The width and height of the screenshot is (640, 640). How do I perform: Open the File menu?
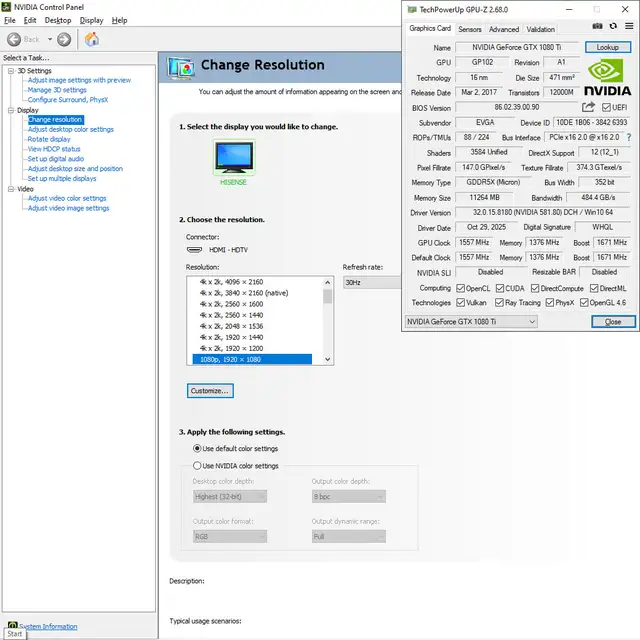click(x=10, y=20)
